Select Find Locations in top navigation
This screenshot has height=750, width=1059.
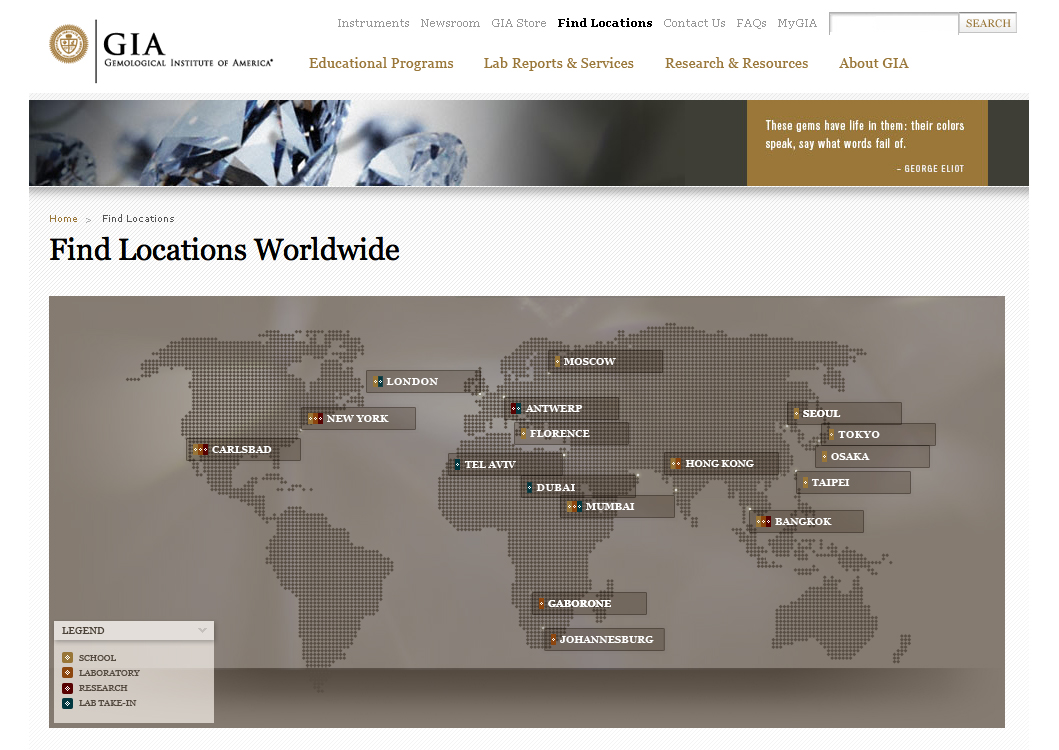605,23
